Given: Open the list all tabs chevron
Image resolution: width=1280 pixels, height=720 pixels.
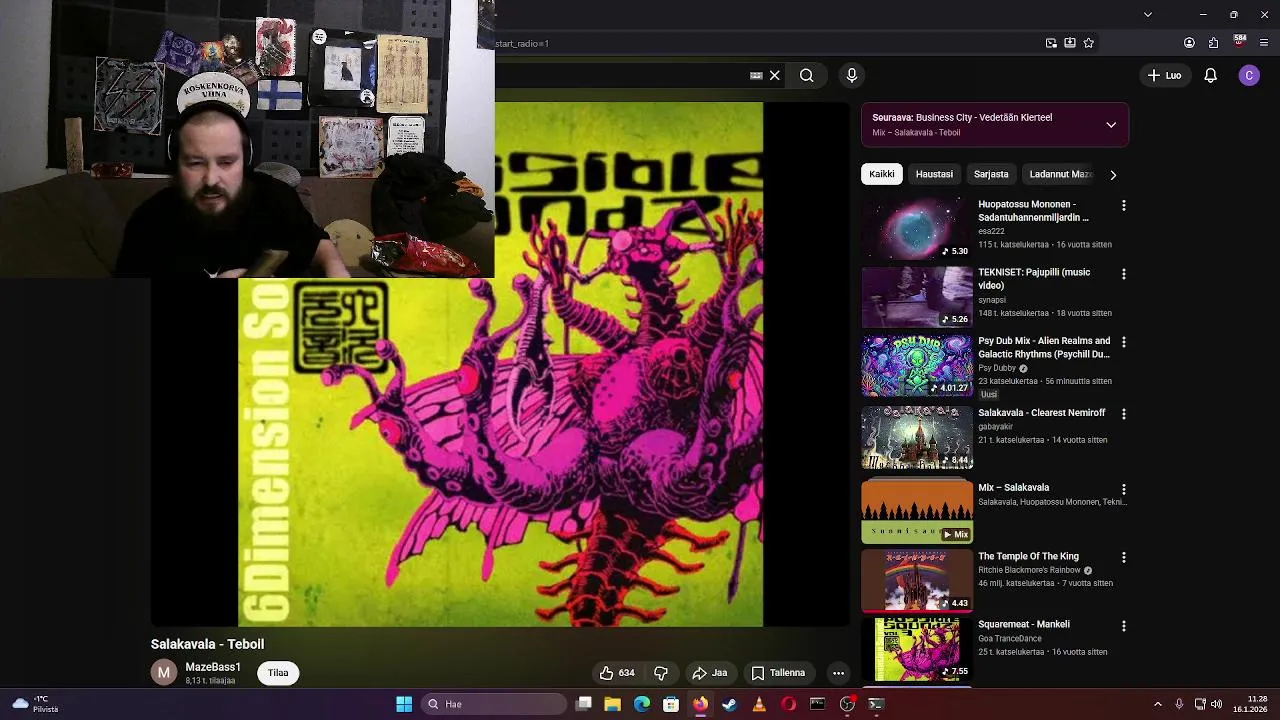Looking at the screenshot, I should [x=1148, y=14].
